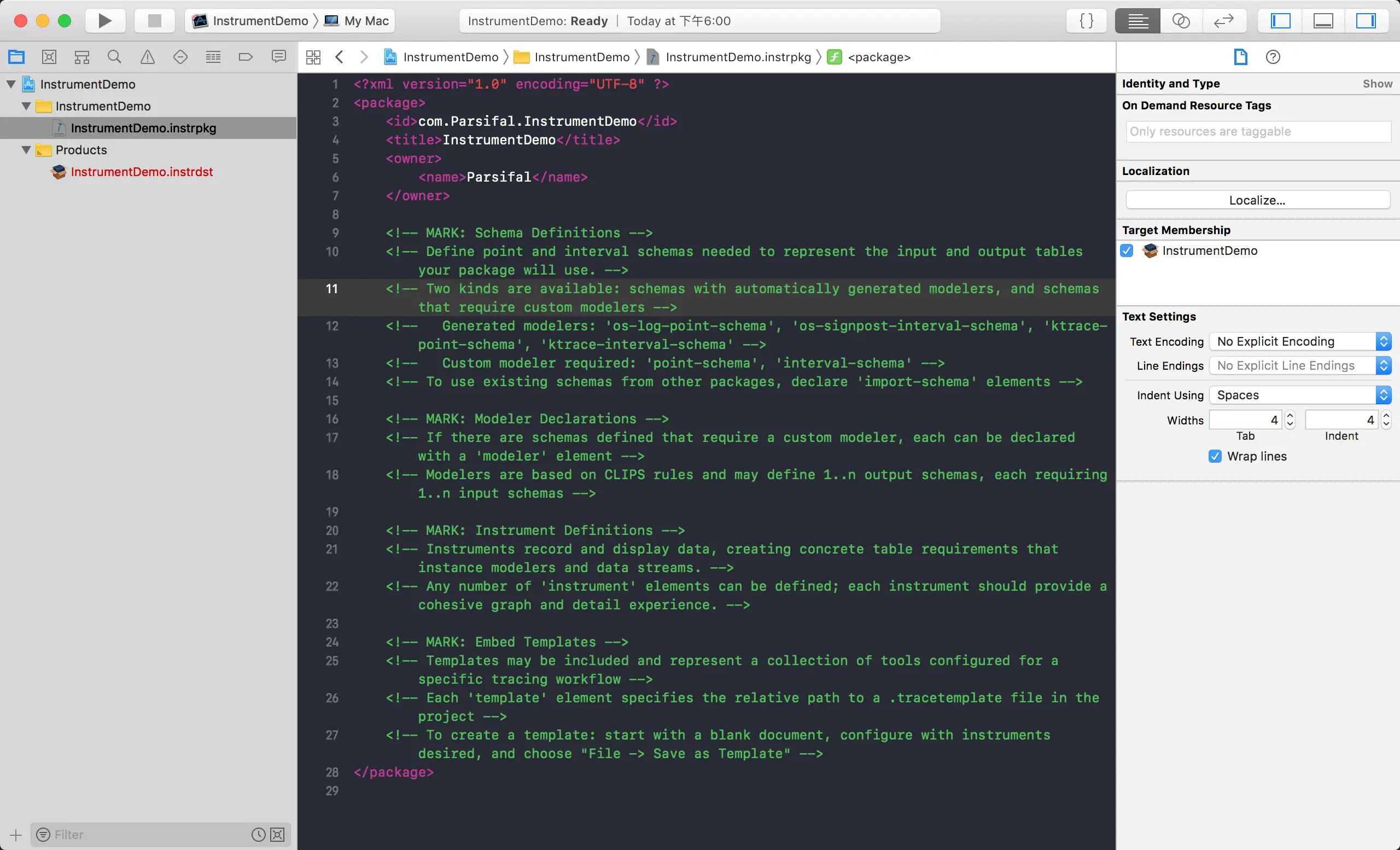This screenshot has width=1400, height=850.
Task: Open the Indent Using Spaces dropdown
Action: tap(1299, 395)
